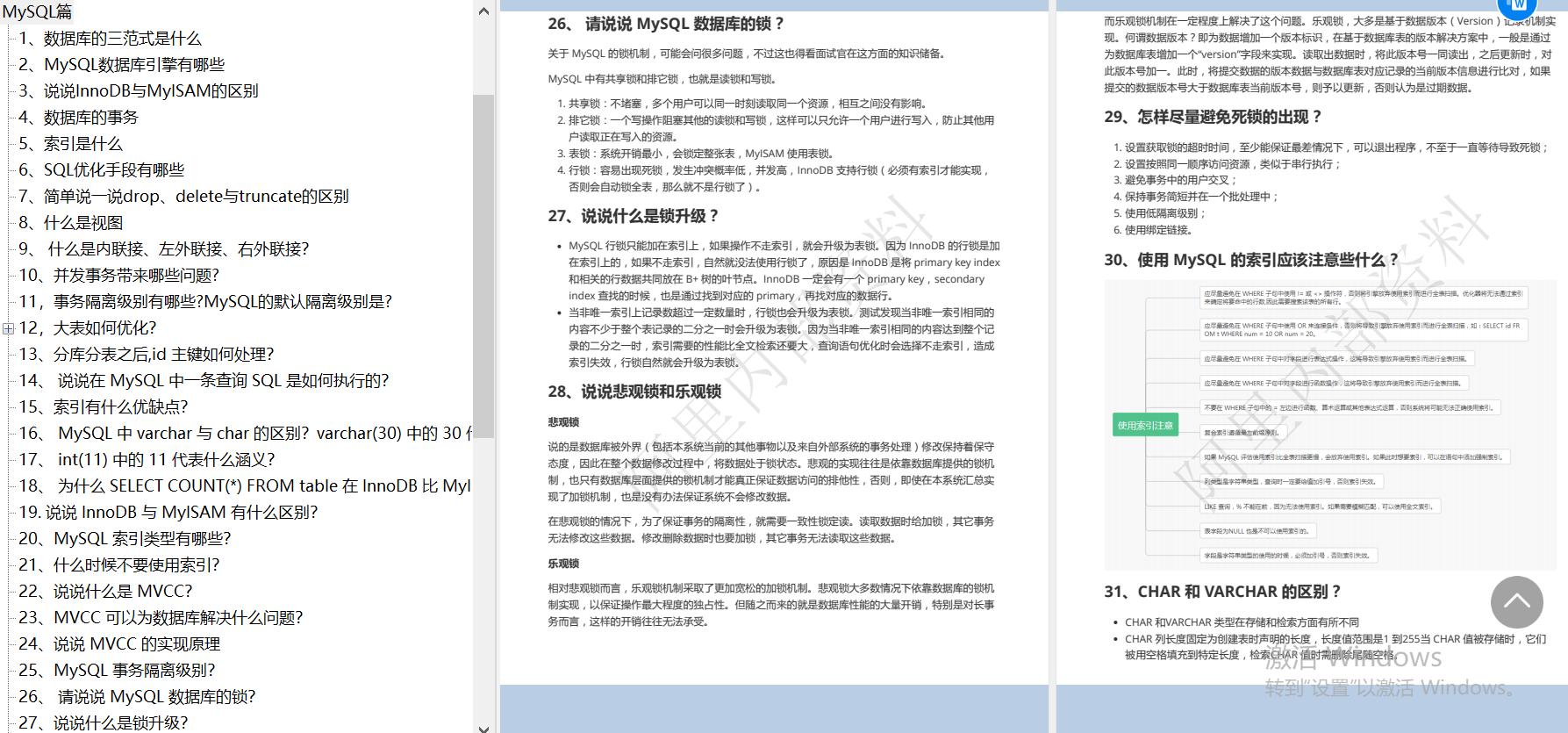
Task: Select "15、索引有什么优缺点?" in outline
Action: pos(103,407)
